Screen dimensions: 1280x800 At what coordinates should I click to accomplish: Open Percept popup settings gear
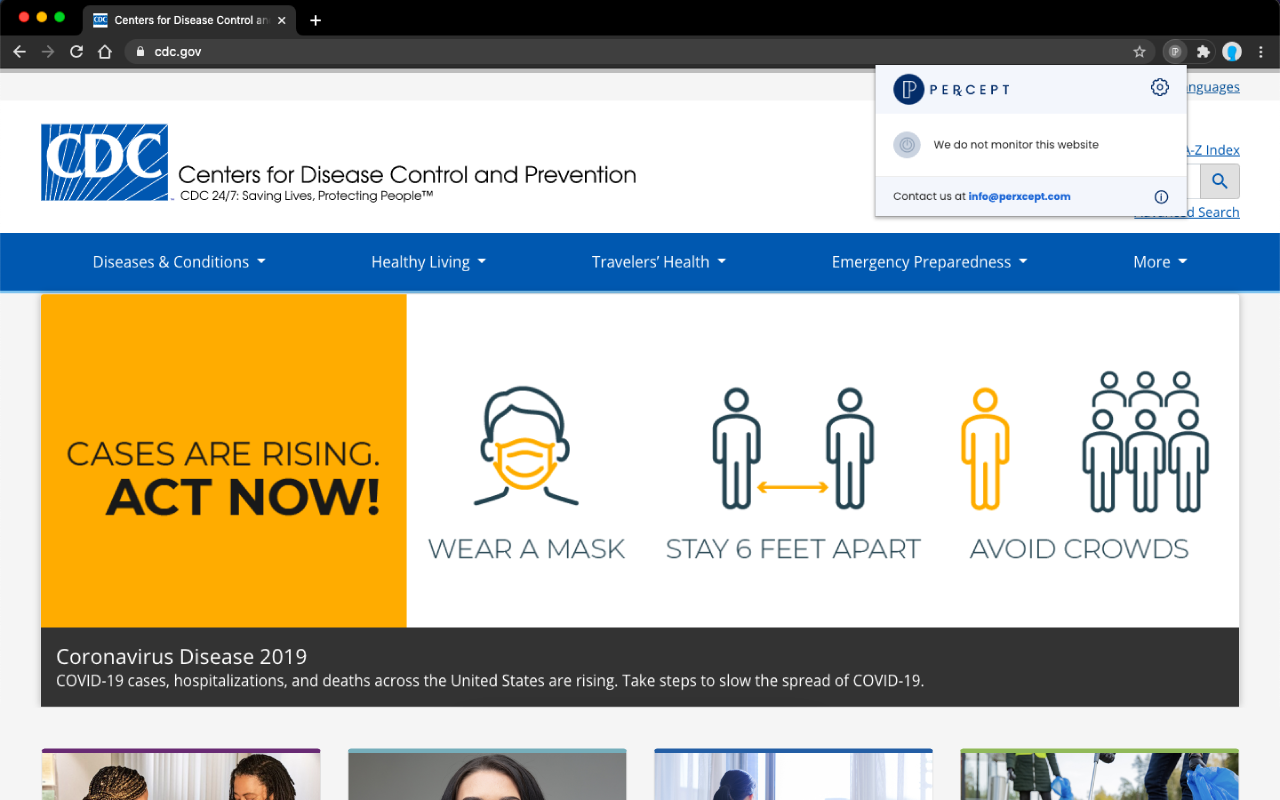pyautogui.click(x=1160, y=88)
